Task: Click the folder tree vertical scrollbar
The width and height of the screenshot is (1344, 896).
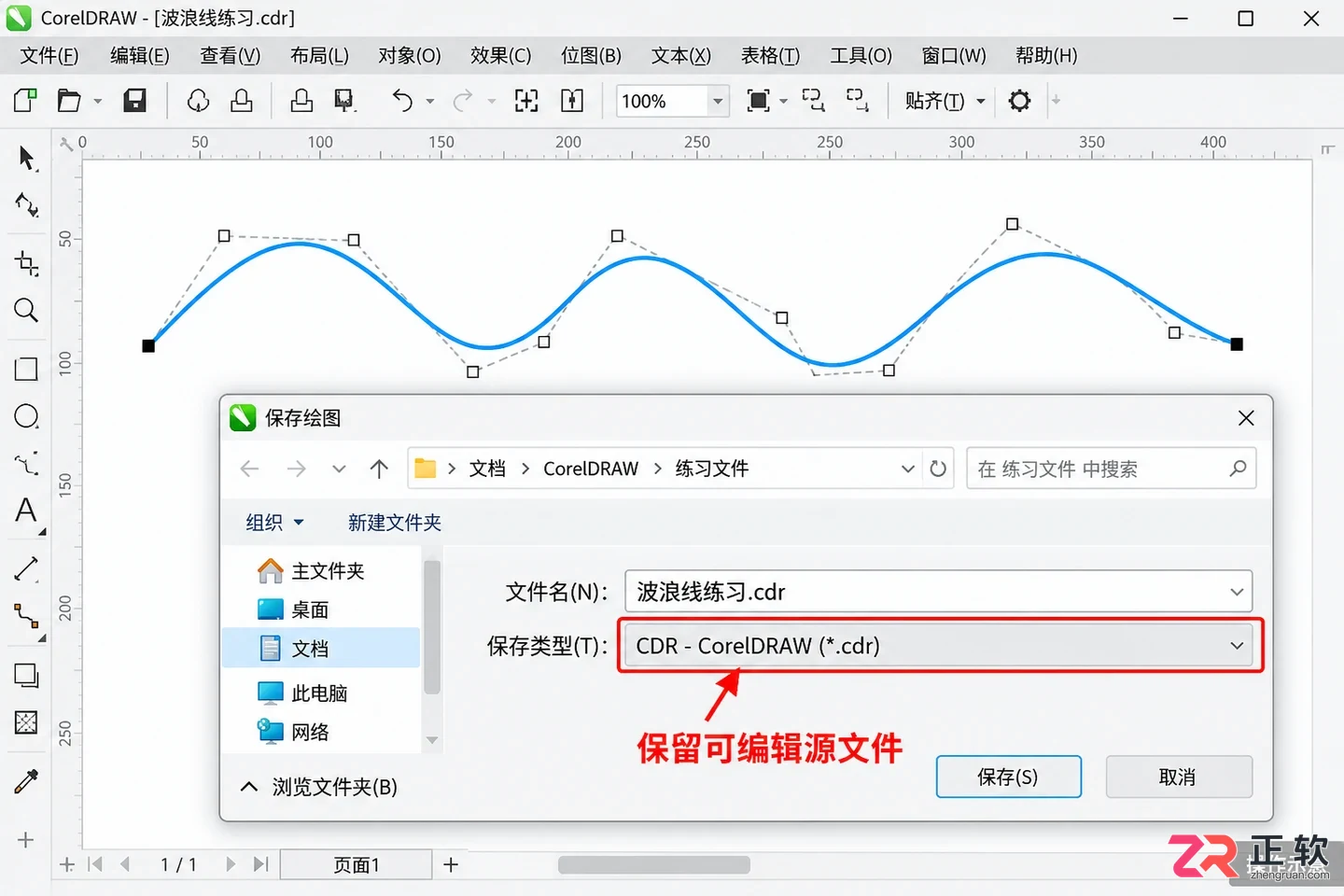Action: 431,627
